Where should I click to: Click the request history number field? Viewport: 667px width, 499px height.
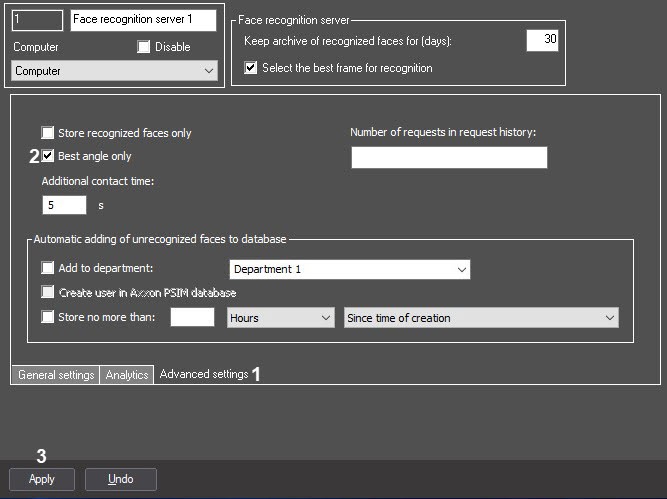pyautogui.click(x=449, y=157)
